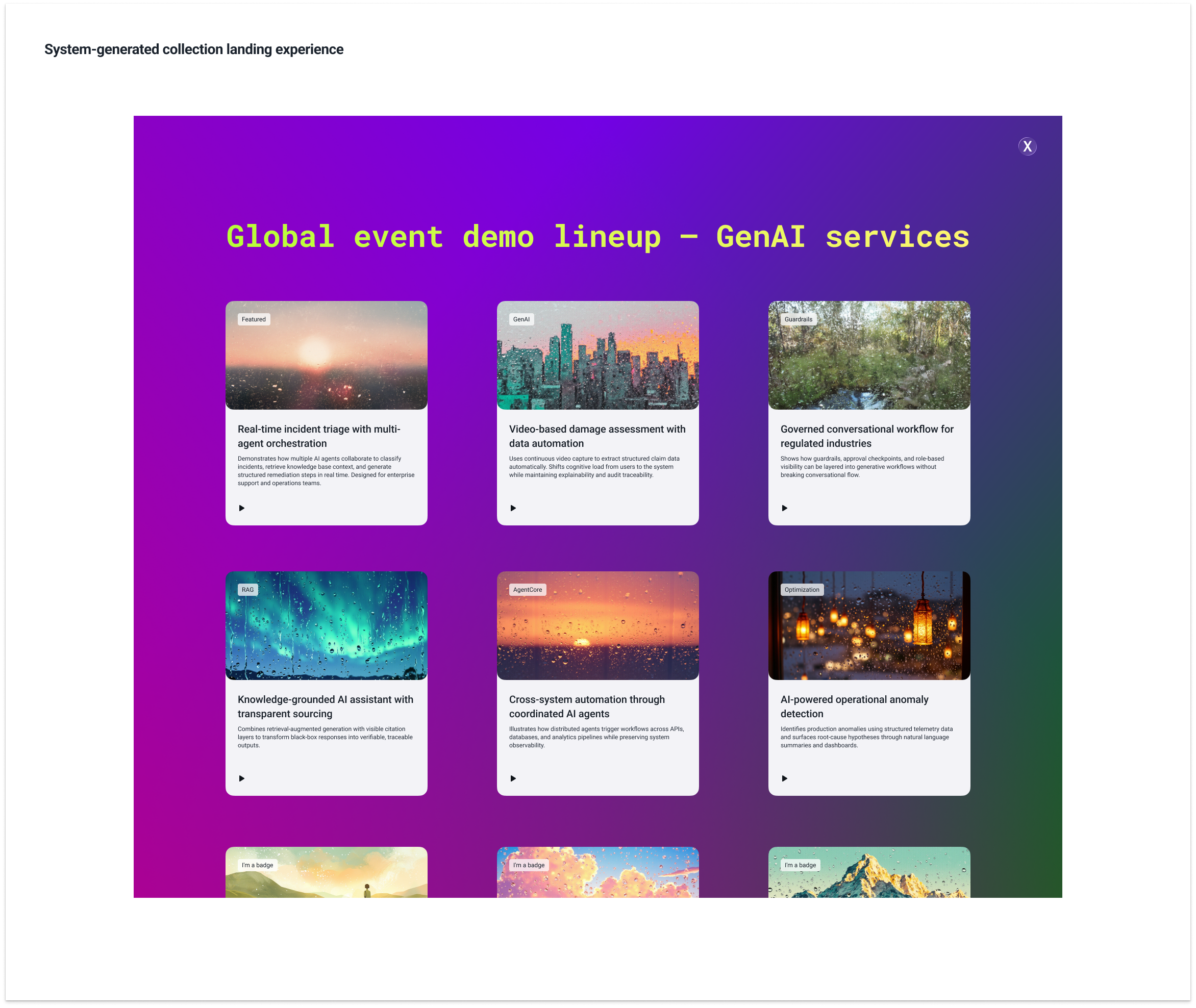Close the collection overlay with X
Image resolution: width=1196 pixels, height=1008 pixels.
(x=1027, y=147)
